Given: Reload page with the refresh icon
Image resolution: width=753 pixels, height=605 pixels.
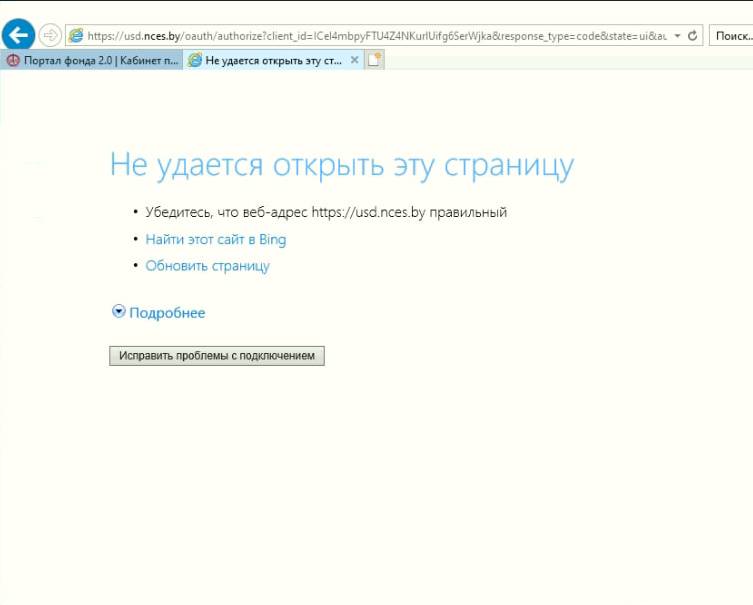Looking at the screenshot, I should 692,36.
